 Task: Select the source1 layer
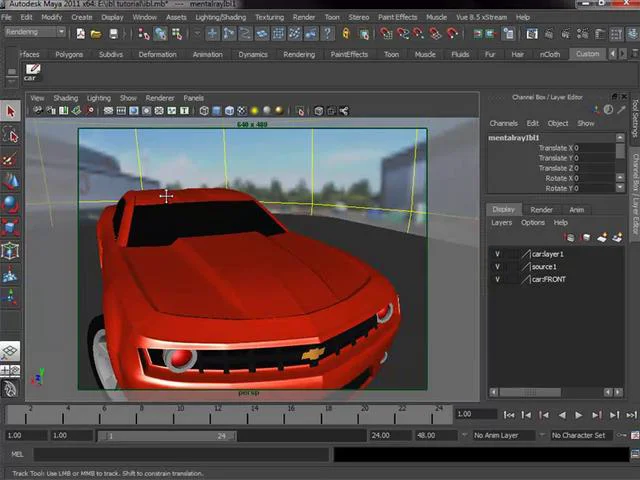pos(544,267)
